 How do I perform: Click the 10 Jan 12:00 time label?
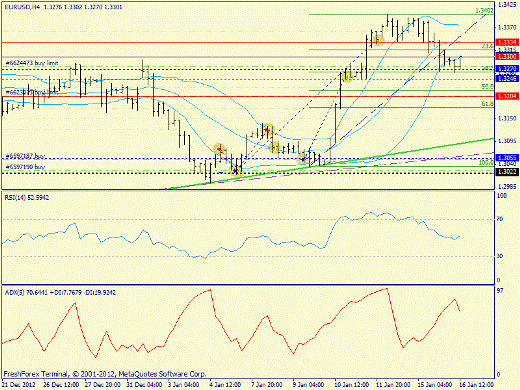click(x=352, y=384)
